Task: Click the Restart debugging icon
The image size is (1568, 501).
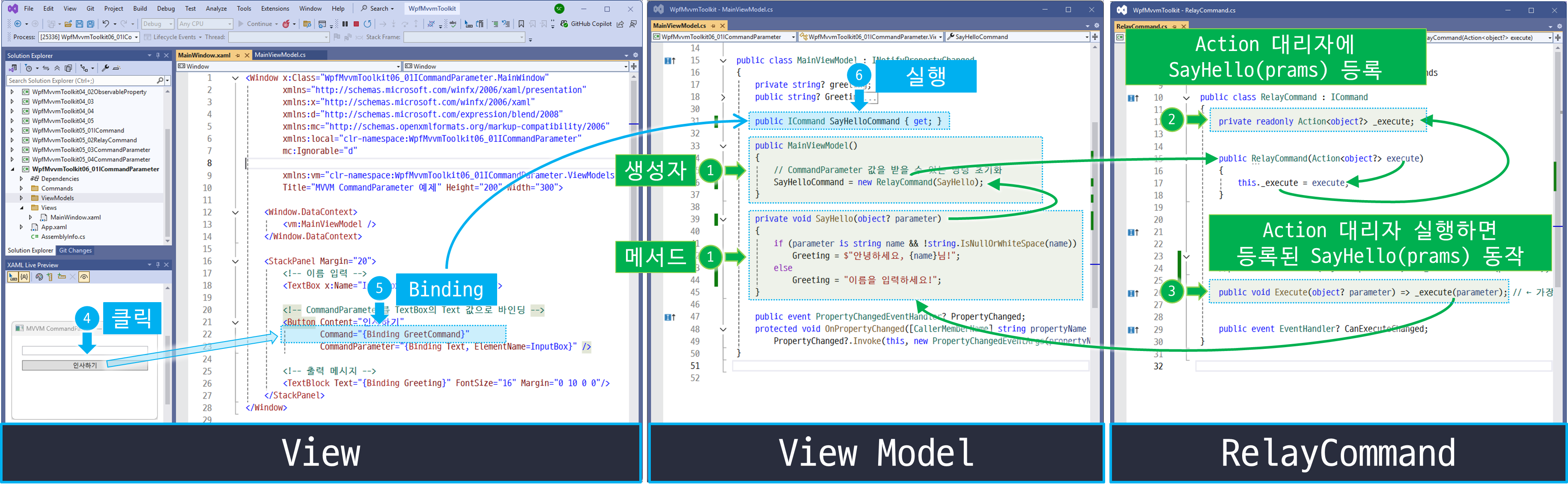Action: point(368,24)
